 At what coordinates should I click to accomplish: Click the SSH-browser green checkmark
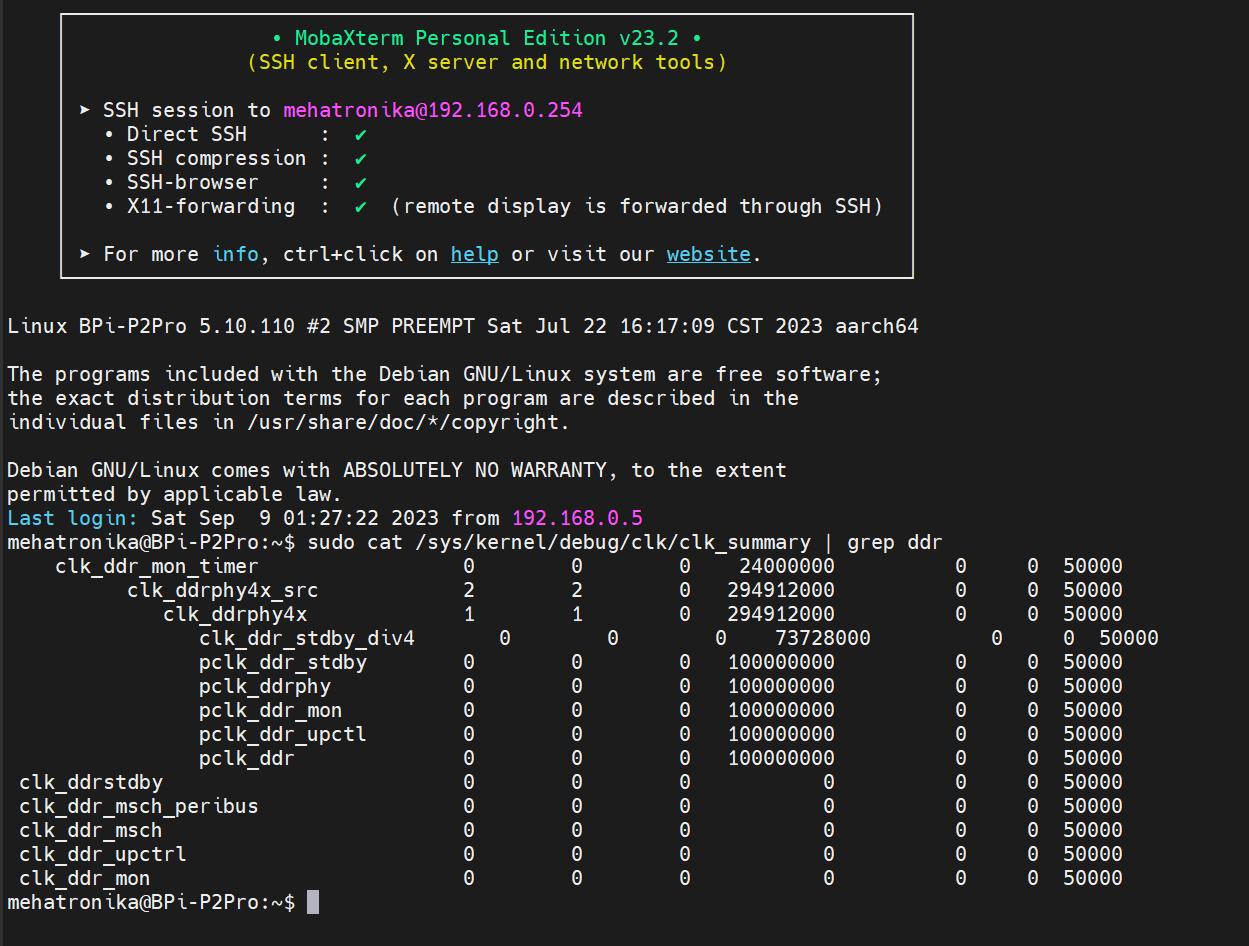pyautogui.click(x=360, y=182)
